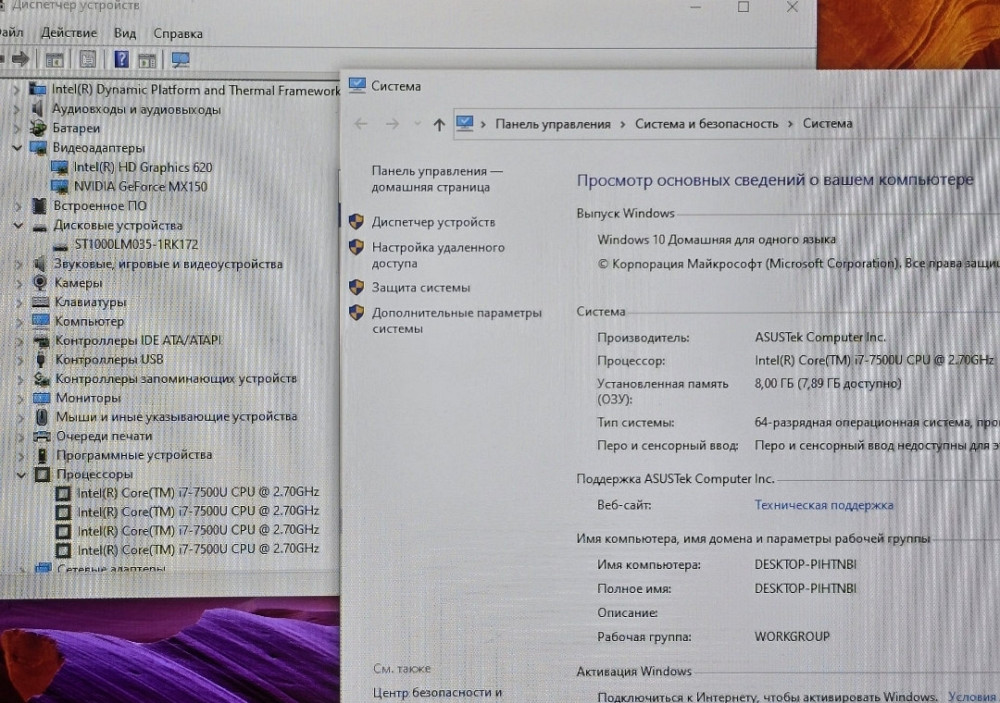Select Контроллеры IDE ATA/ATAPI category
The width and height of the screenshot is (1000, 703).
(x=138, y=340)
